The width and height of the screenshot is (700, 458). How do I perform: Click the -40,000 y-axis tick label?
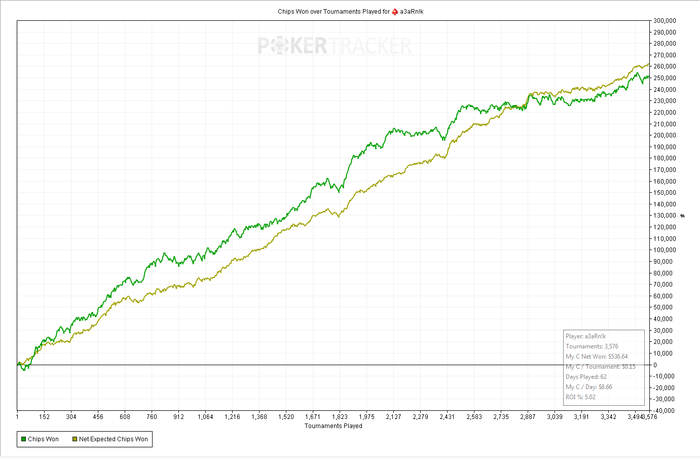(664, 411)
